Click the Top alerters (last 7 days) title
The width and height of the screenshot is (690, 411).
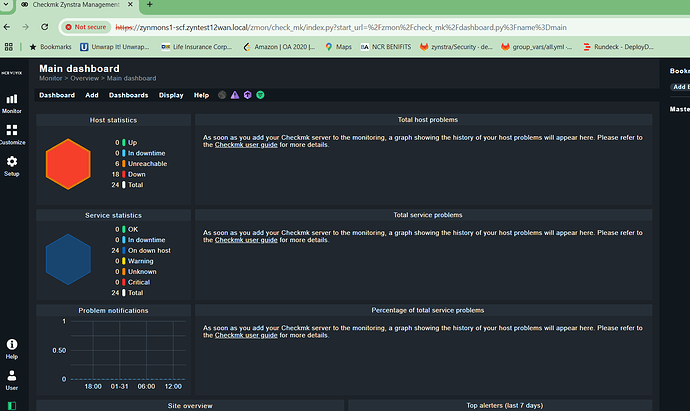[505, 406]
